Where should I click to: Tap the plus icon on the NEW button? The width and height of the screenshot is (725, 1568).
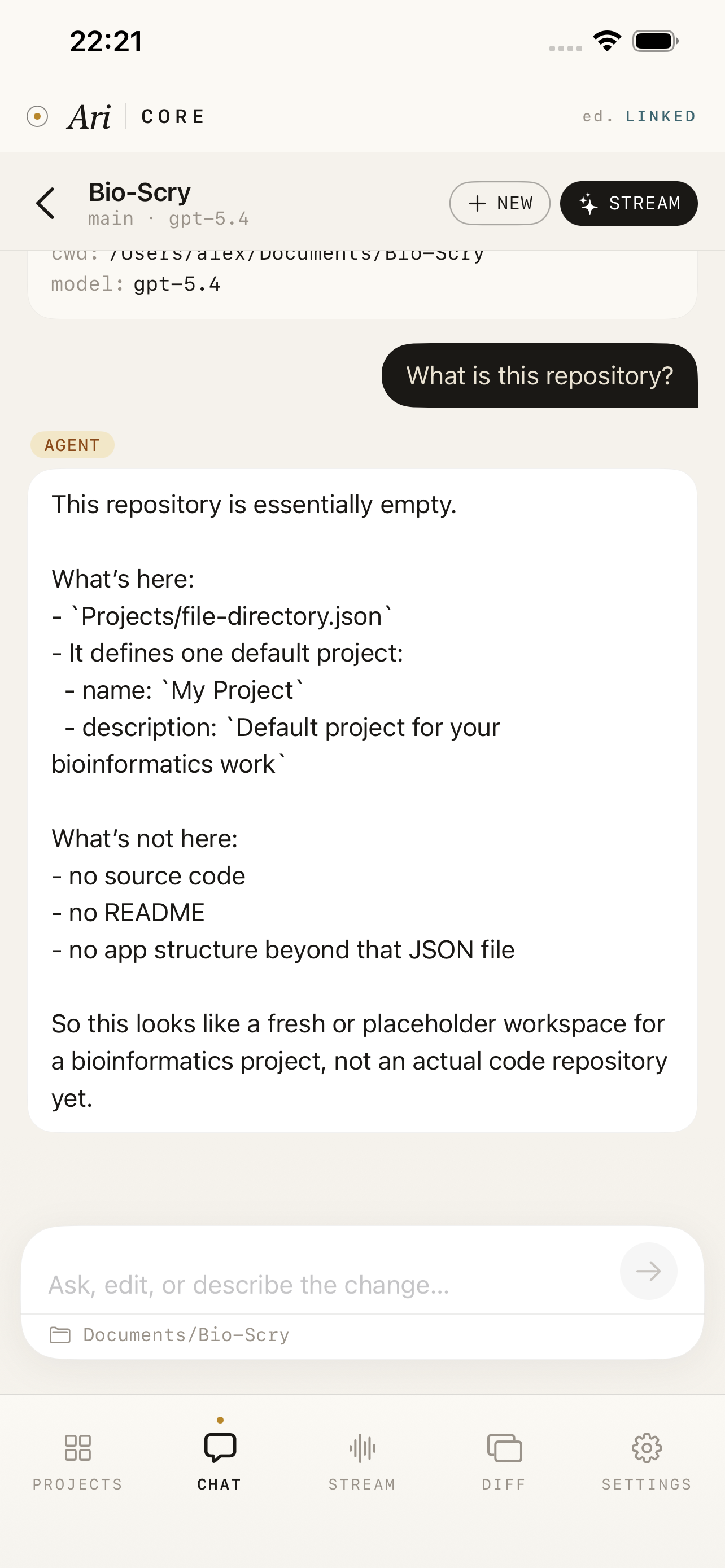tap(477, 203)
